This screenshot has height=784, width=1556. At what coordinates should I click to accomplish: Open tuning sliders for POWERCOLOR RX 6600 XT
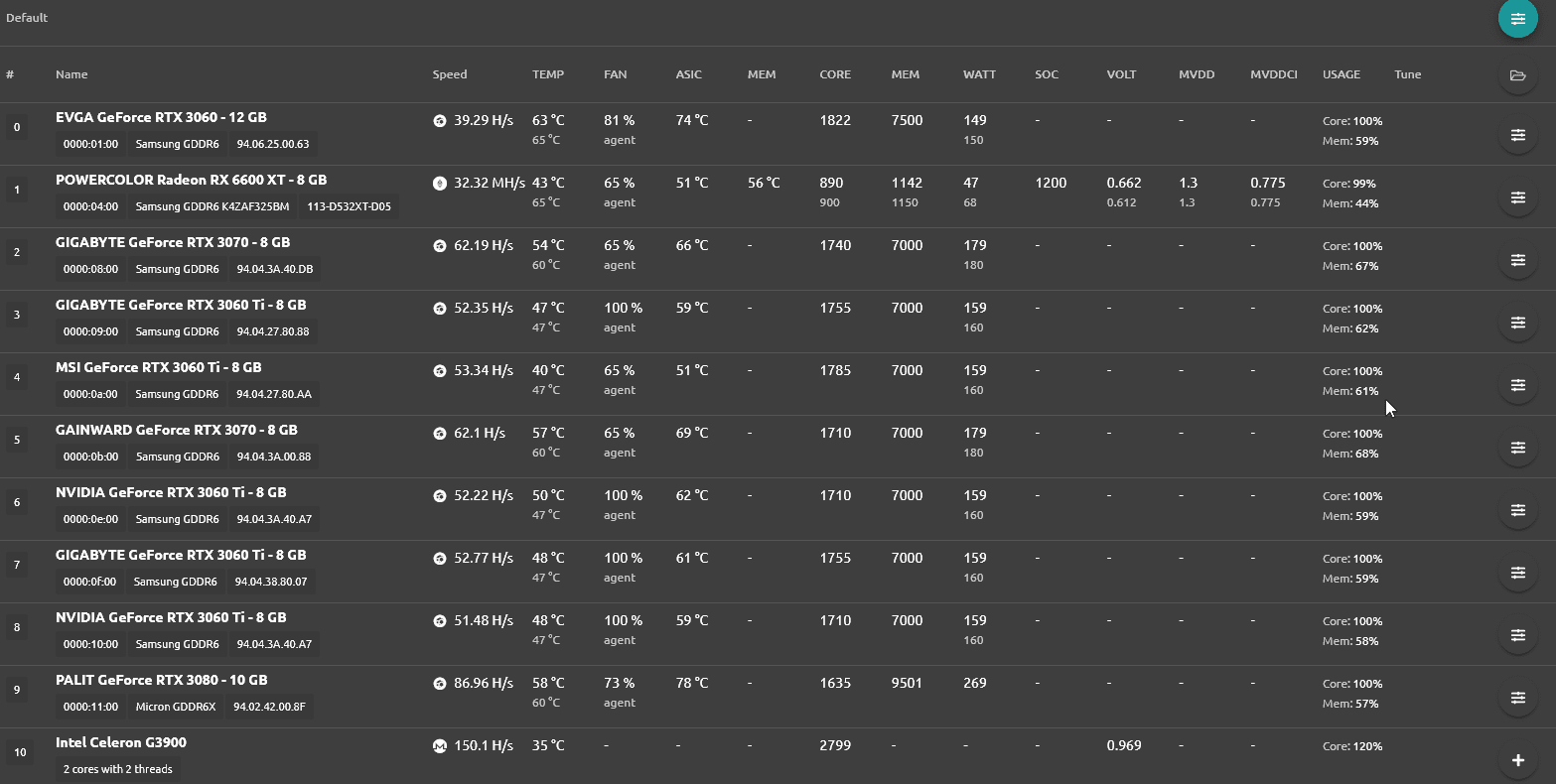[1517, 197]
